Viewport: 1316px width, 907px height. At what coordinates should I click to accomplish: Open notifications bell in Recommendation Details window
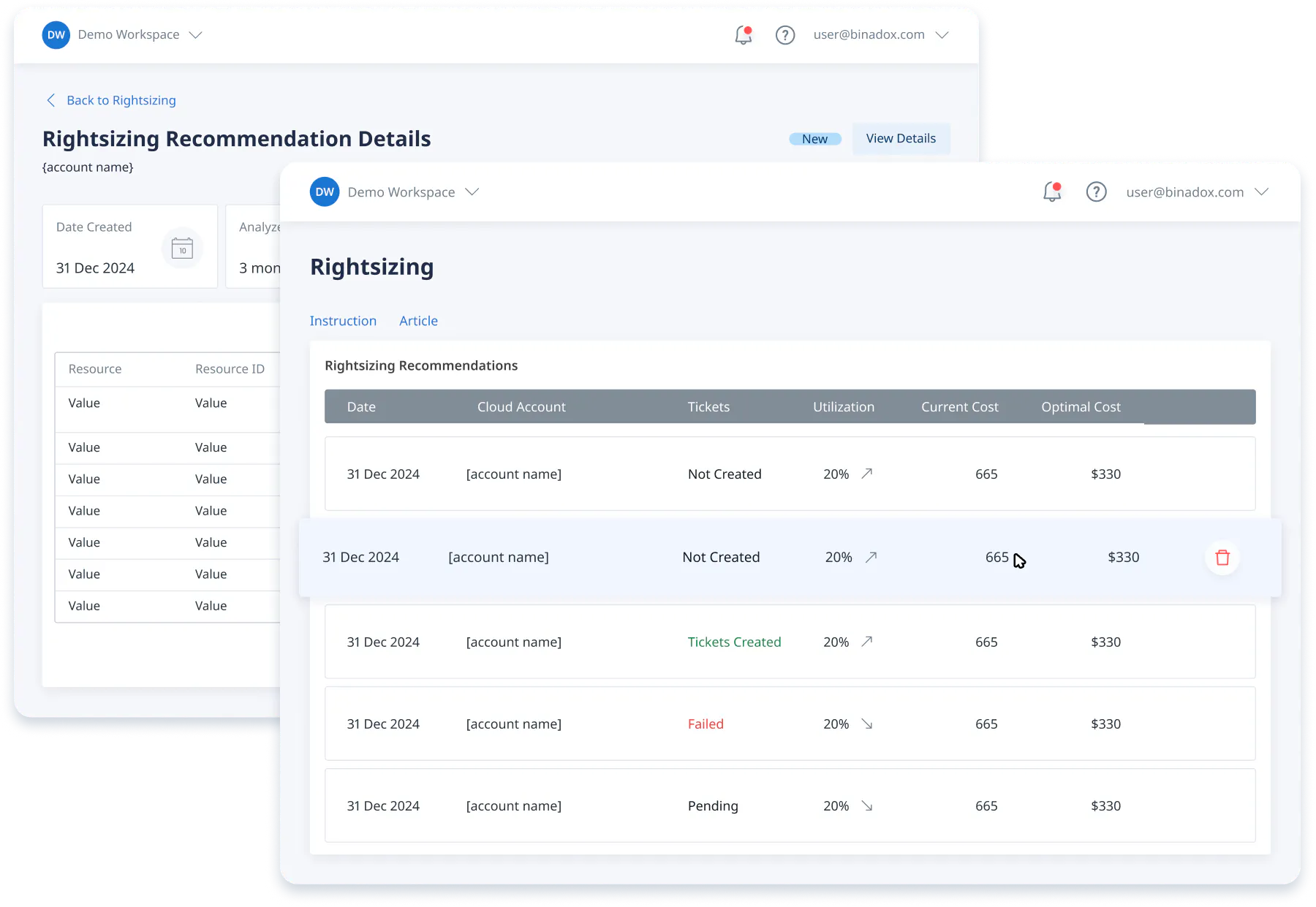coord(744,34)
